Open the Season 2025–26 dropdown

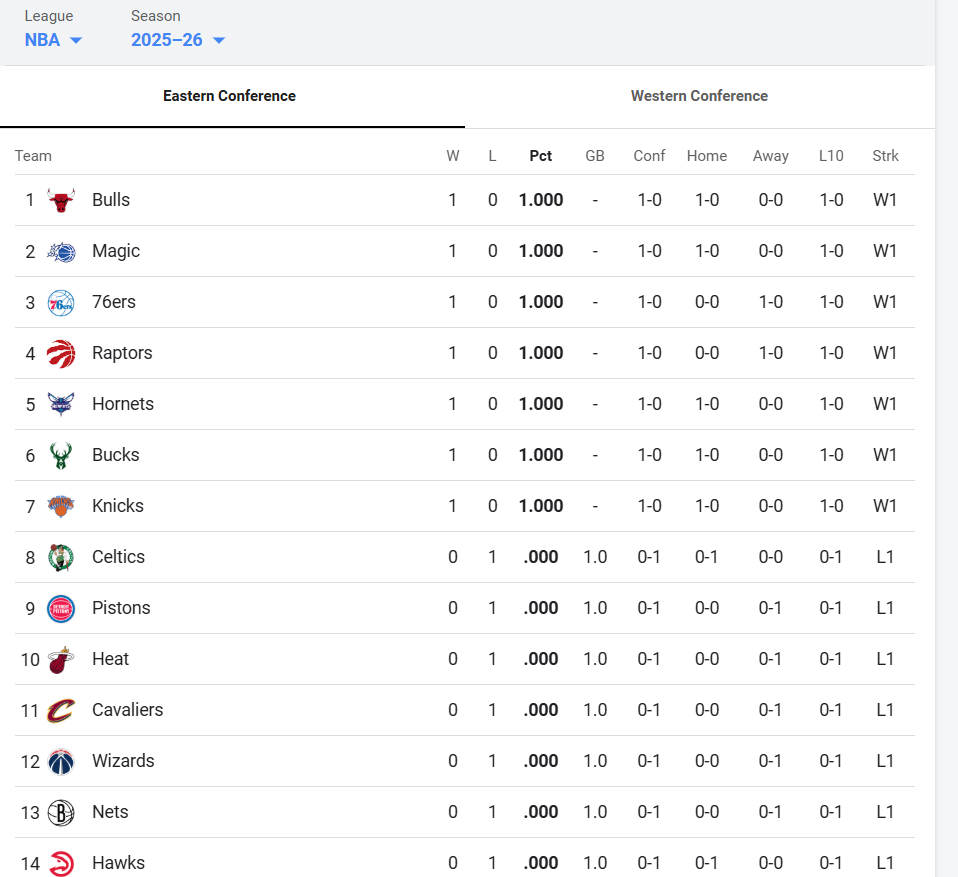click(x=178, y=40)
